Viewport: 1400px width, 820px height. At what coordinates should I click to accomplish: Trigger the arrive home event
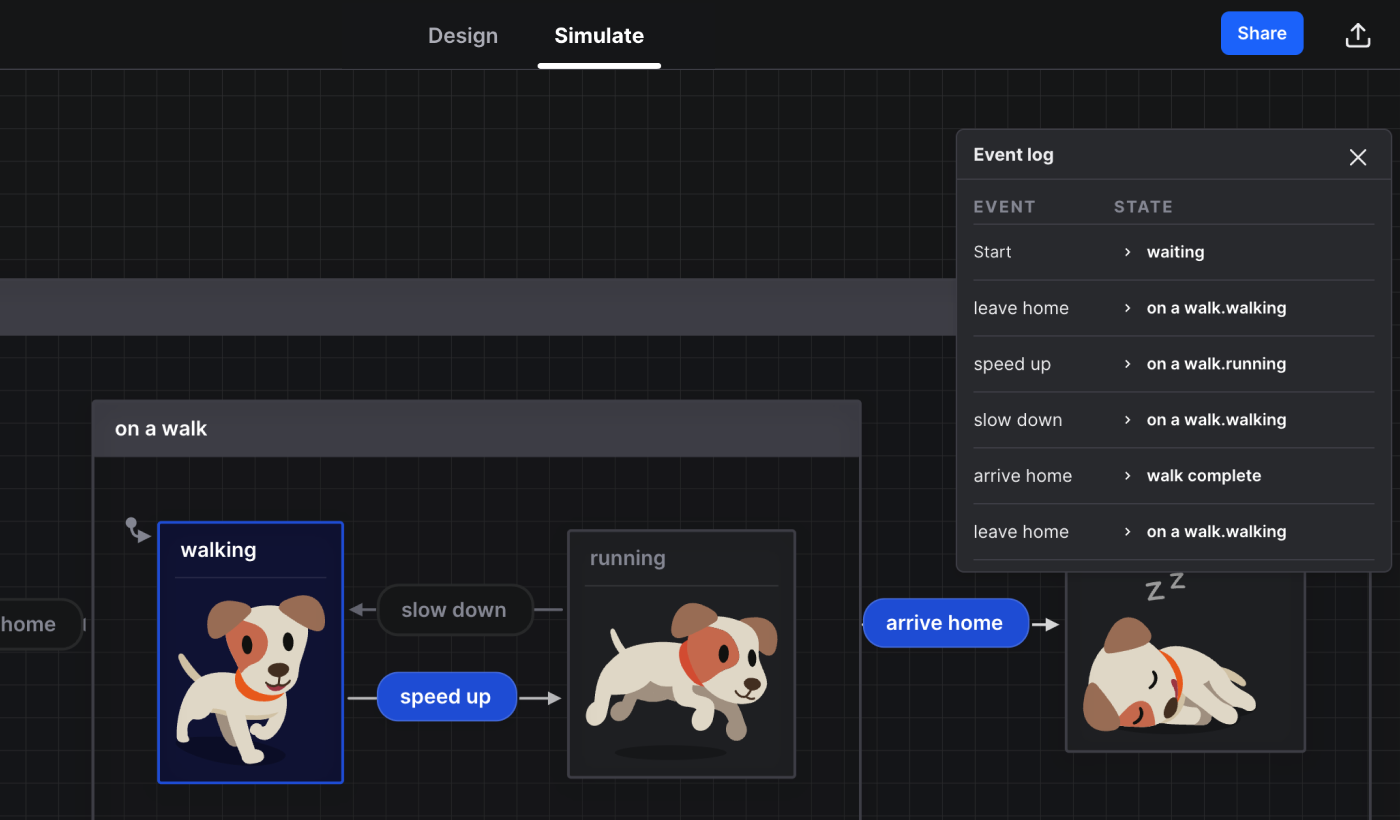point(945,623)
